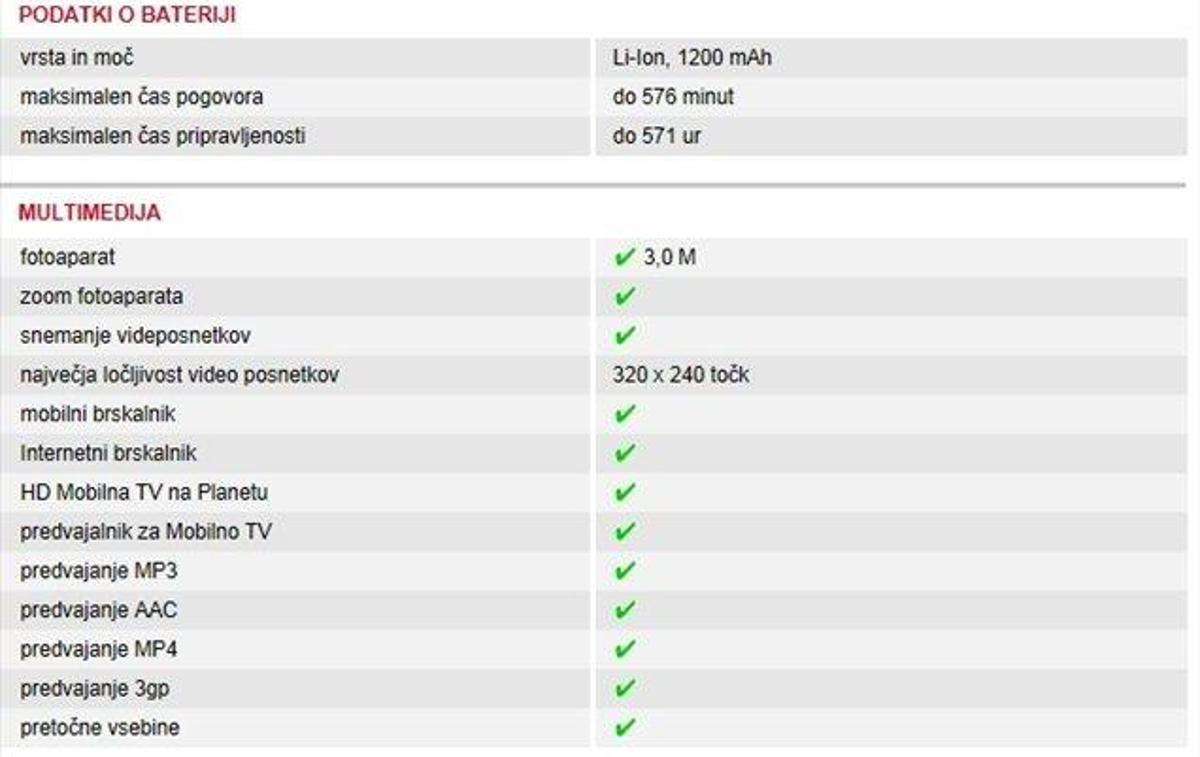
Task: Click the checkmark for zoom fotoaparata
Action: [x=625, y=297]
